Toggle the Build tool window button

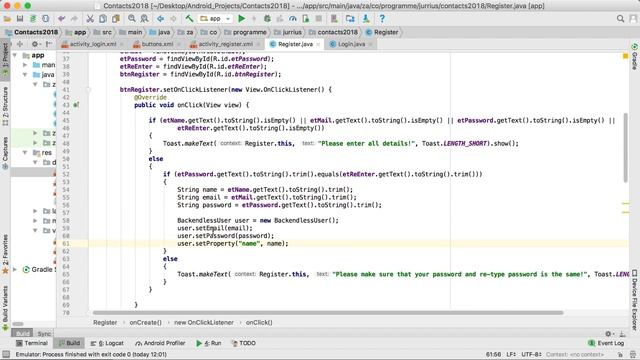pos(69,343)
